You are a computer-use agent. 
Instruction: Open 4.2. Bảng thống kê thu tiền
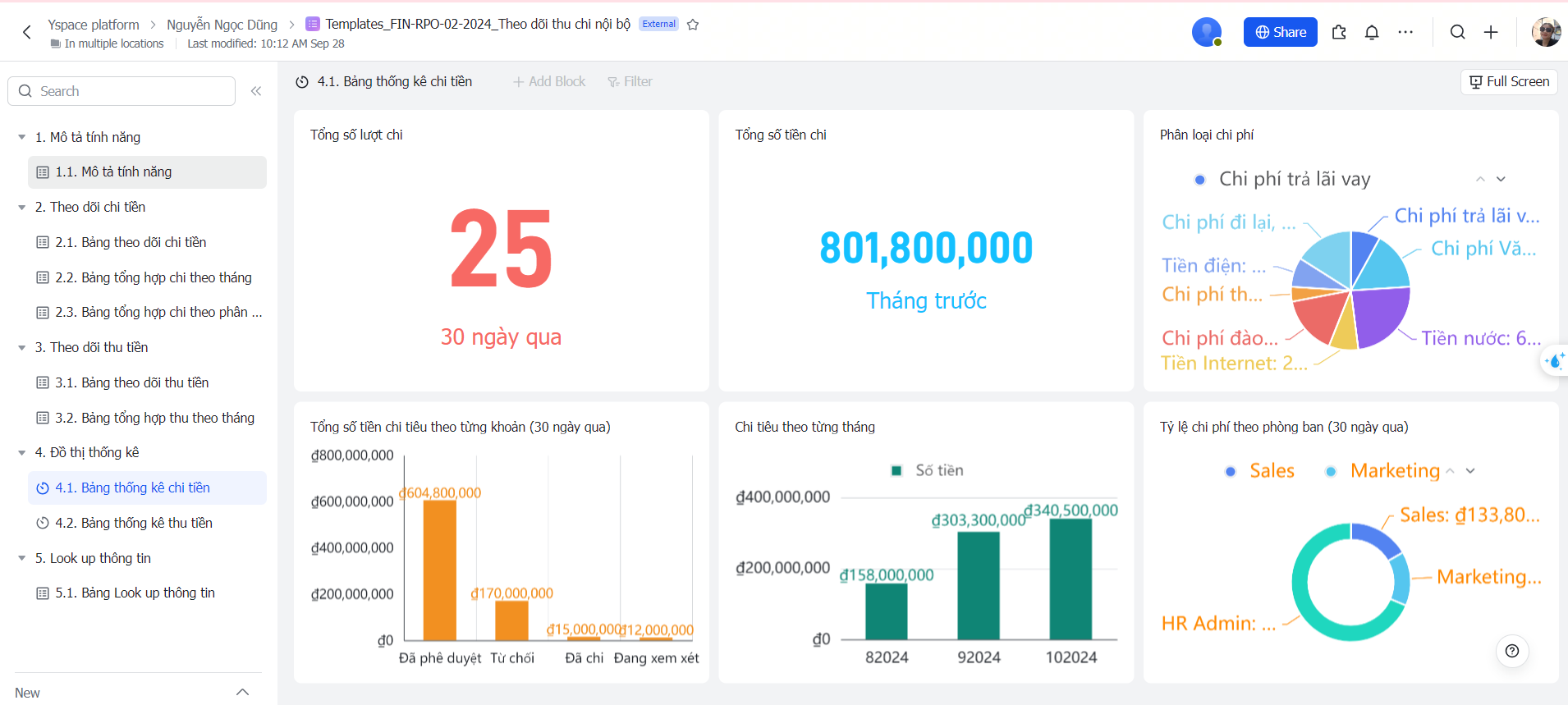point(147,523)
